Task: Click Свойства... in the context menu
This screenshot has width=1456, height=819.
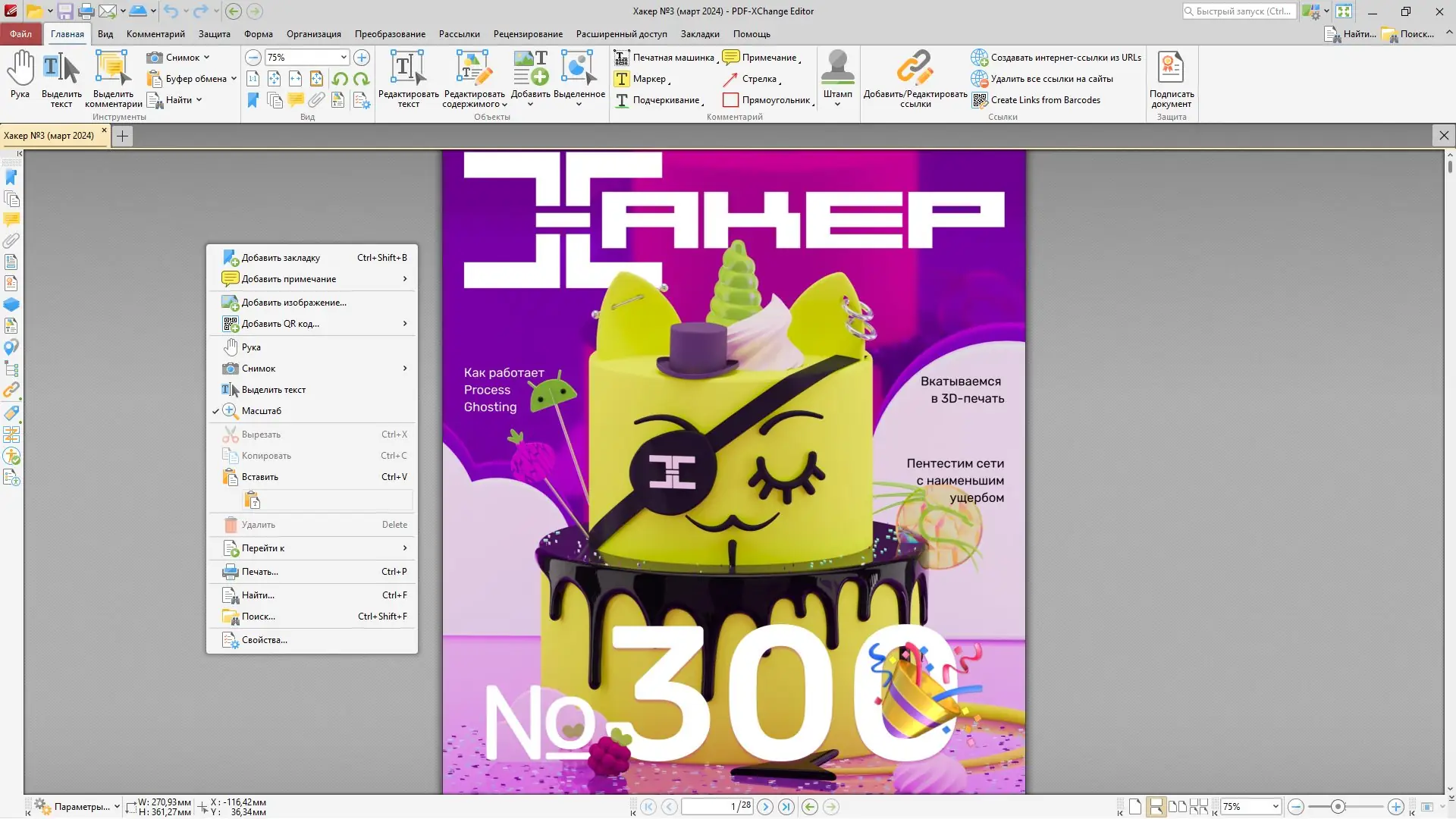Action: tap(264, 640)
